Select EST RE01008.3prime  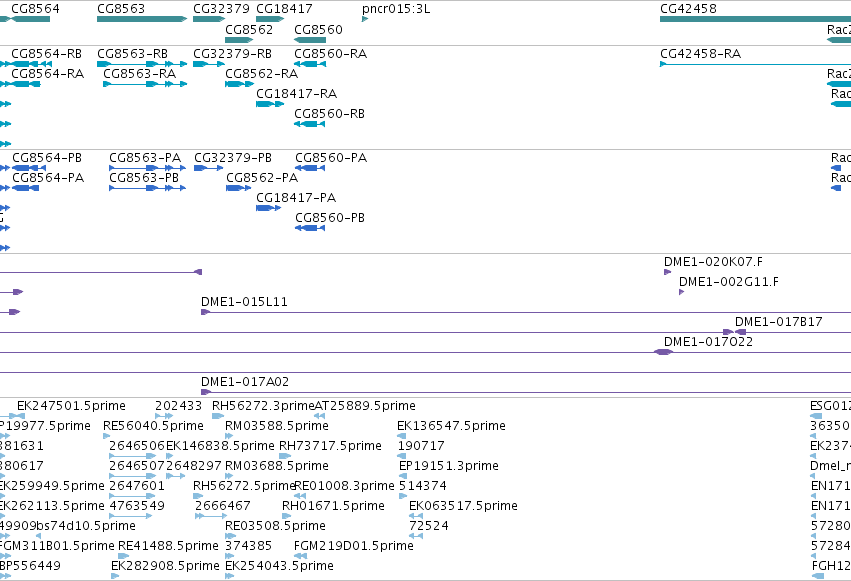[x=300, y=496]
